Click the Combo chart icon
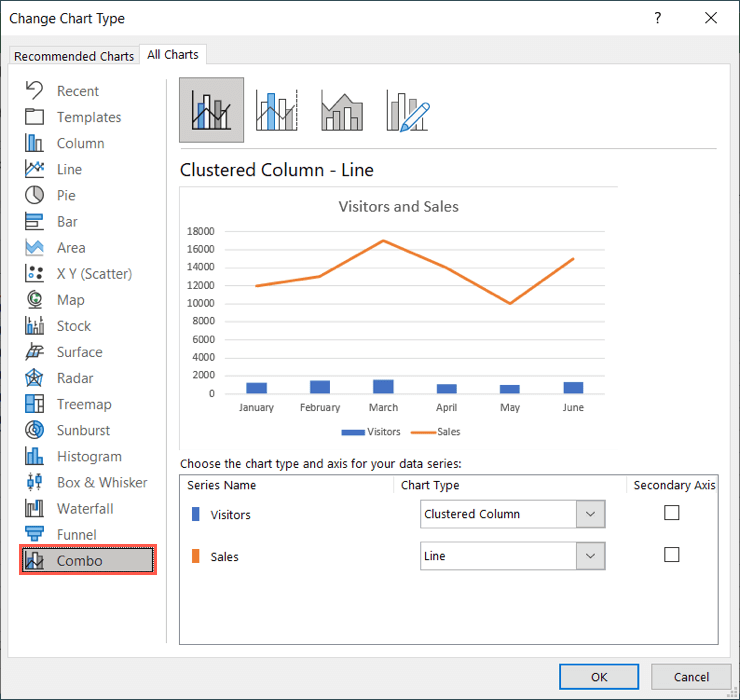The width and height of the screenshot is (740, 700). click(x=34, y=560)
